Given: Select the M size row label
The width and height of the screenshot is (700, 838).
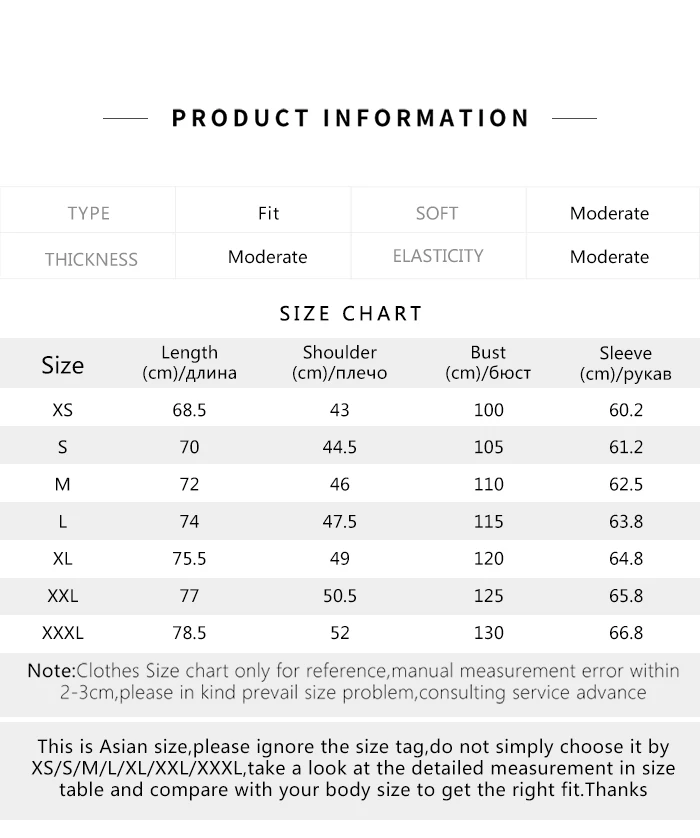Looking at the screenshot, I should point(63,484).
